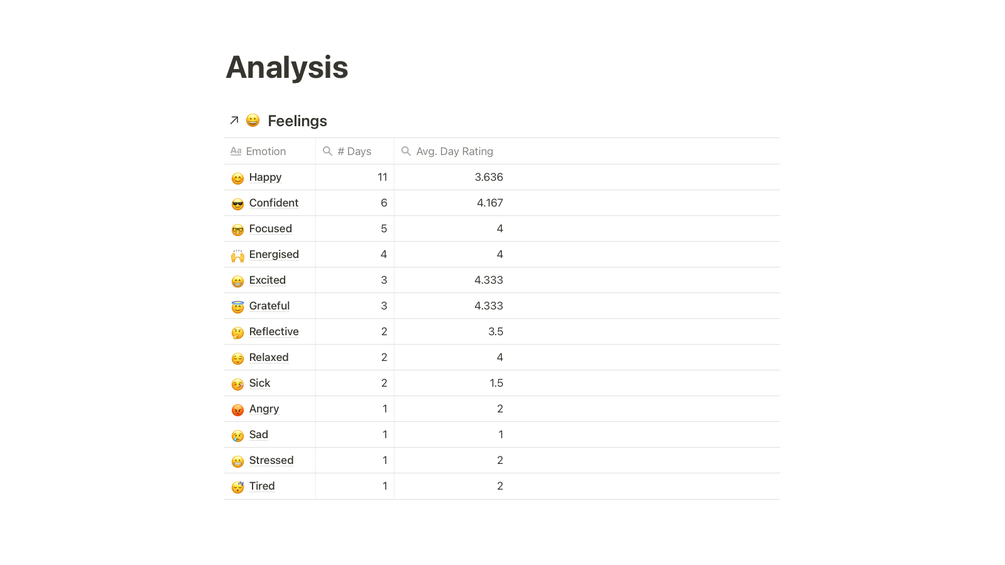Open the Avg. Day Rating column header

point(454,151)
